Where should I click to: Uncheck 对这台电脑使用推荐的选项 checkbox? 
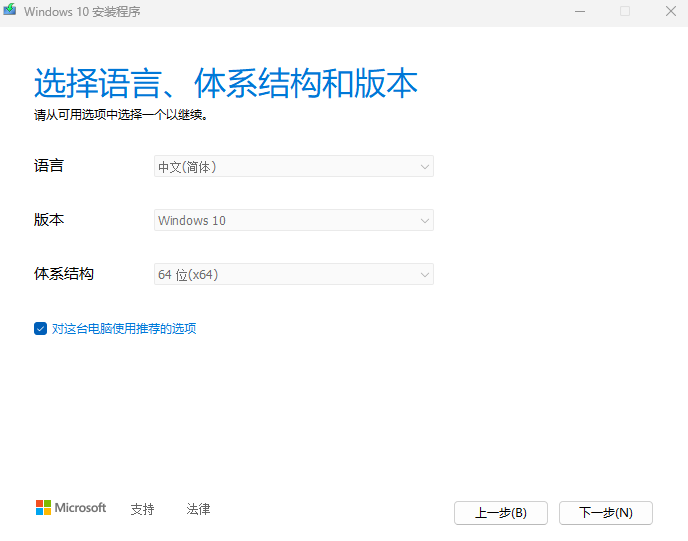pyautogui.click(x=40, y=328)
